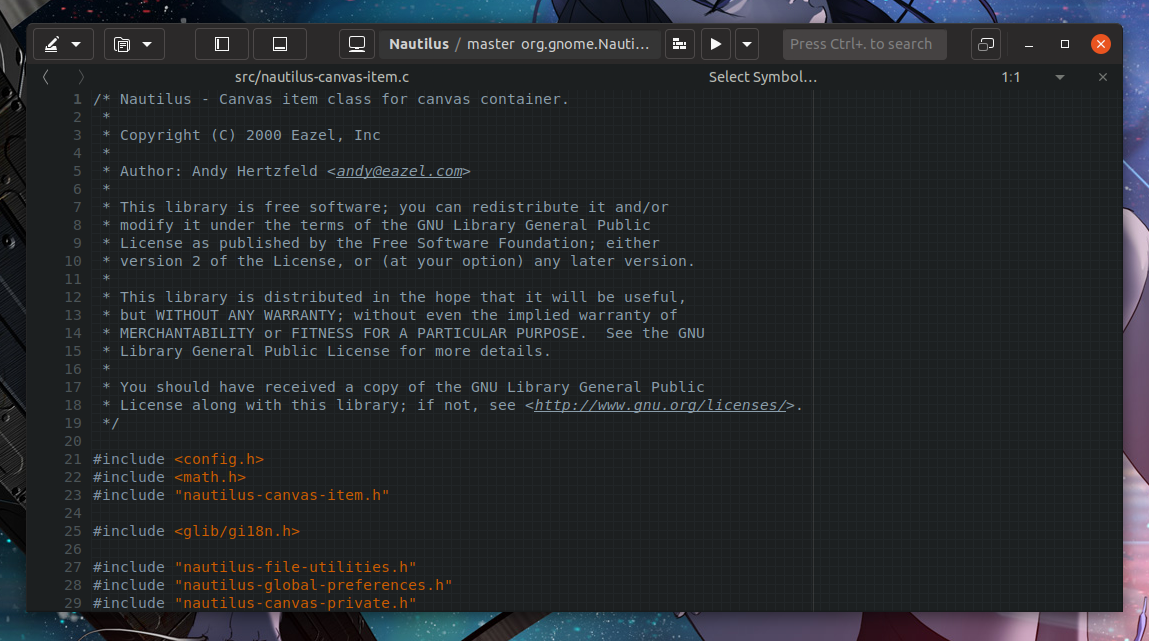Click the <config.h> include text
Viewport: 1149px width, 641px height.
[219, 459]
